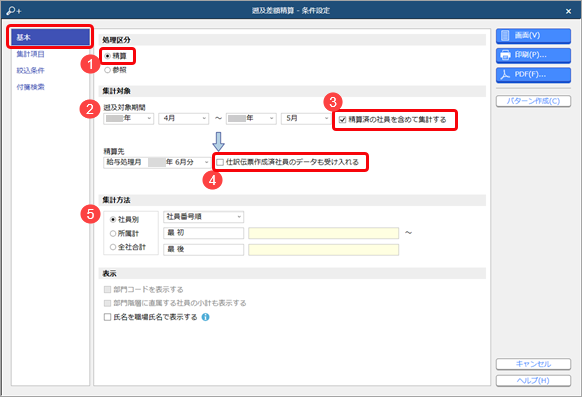Select the 精算 radio button

pos(108,56)
